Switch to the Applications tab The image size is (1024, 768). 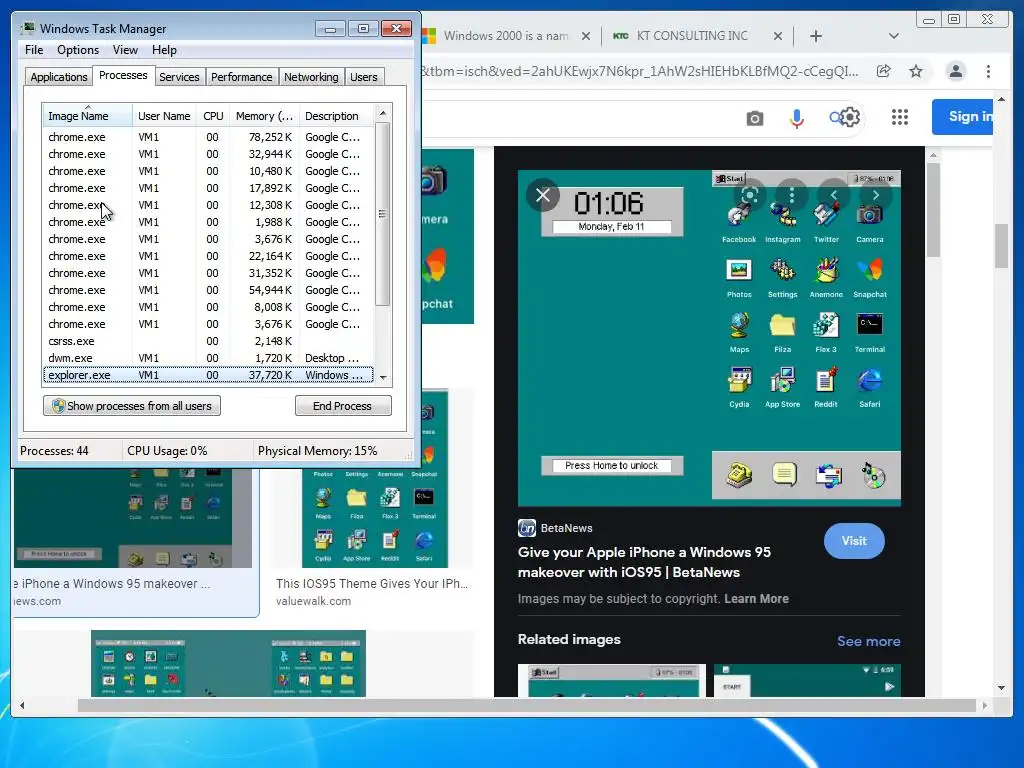click(59, 77)
